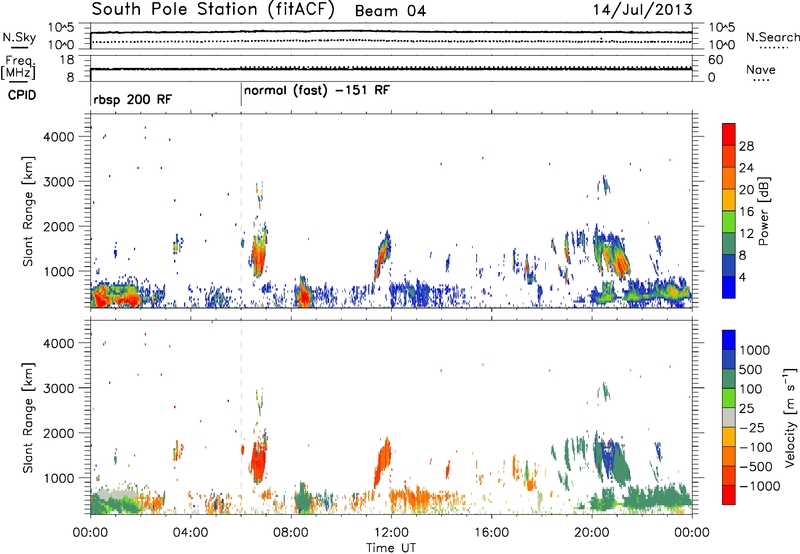Click the '16' tick on Power colorbar

[x=746, y=212]
